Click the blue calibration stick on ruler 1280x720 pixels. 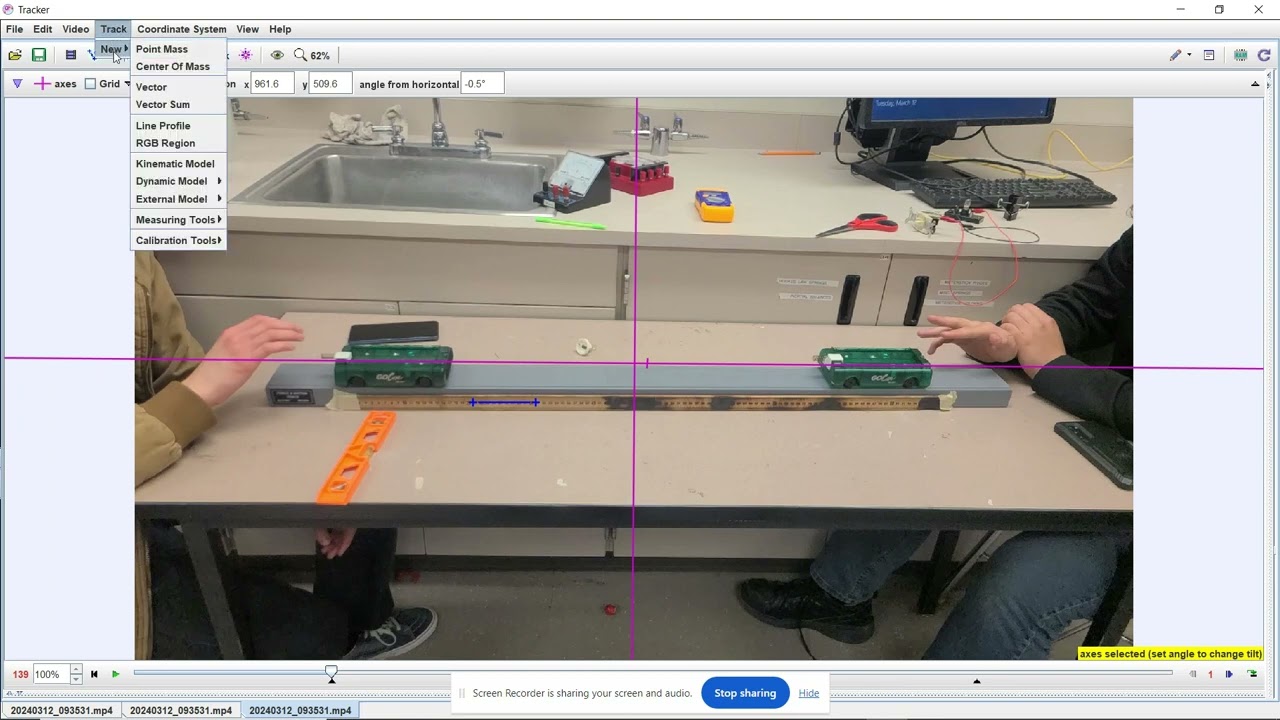[x=505, y=402]
